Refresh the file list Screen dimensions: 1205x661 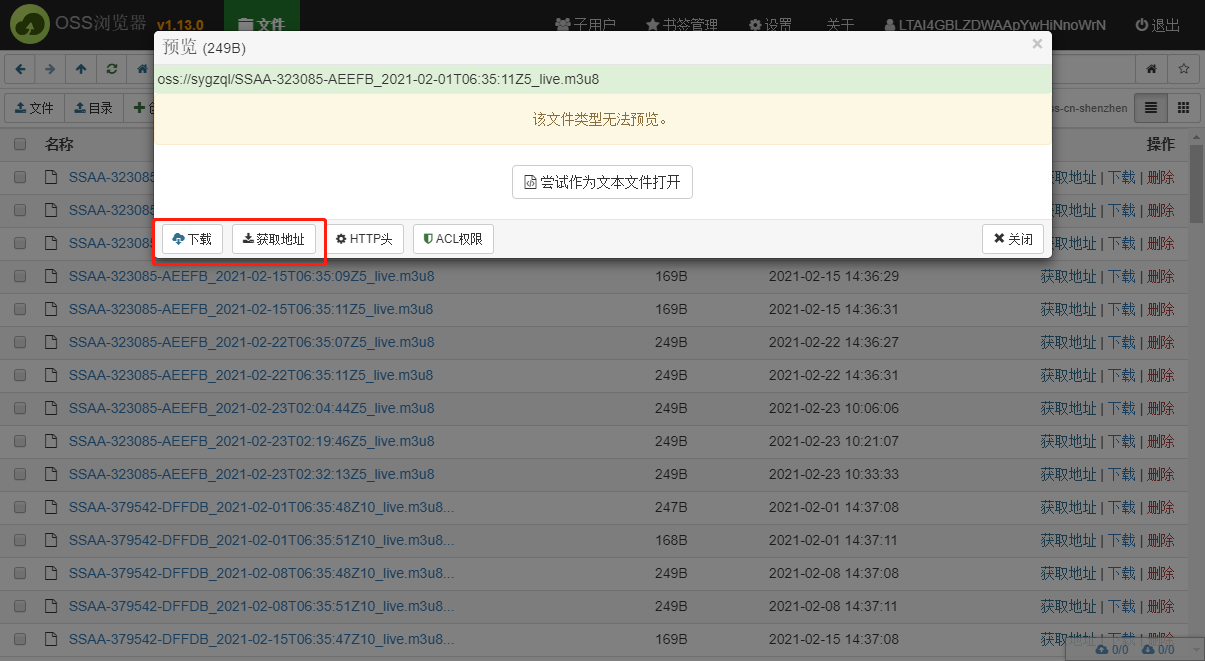[x=111, y=69]
